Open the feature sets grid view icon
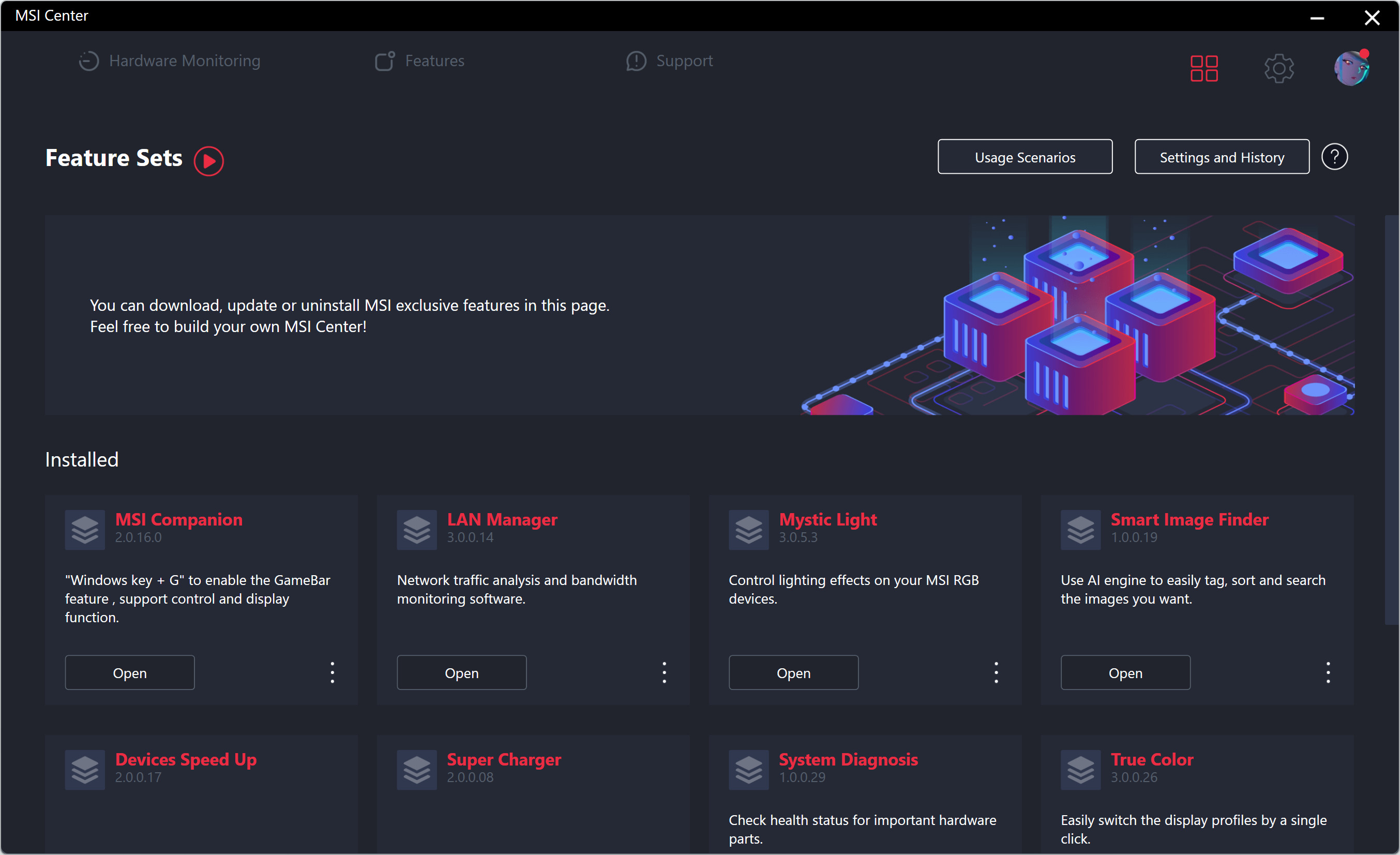This screenshot has width=1400, height=855. tap(1203, 68)
